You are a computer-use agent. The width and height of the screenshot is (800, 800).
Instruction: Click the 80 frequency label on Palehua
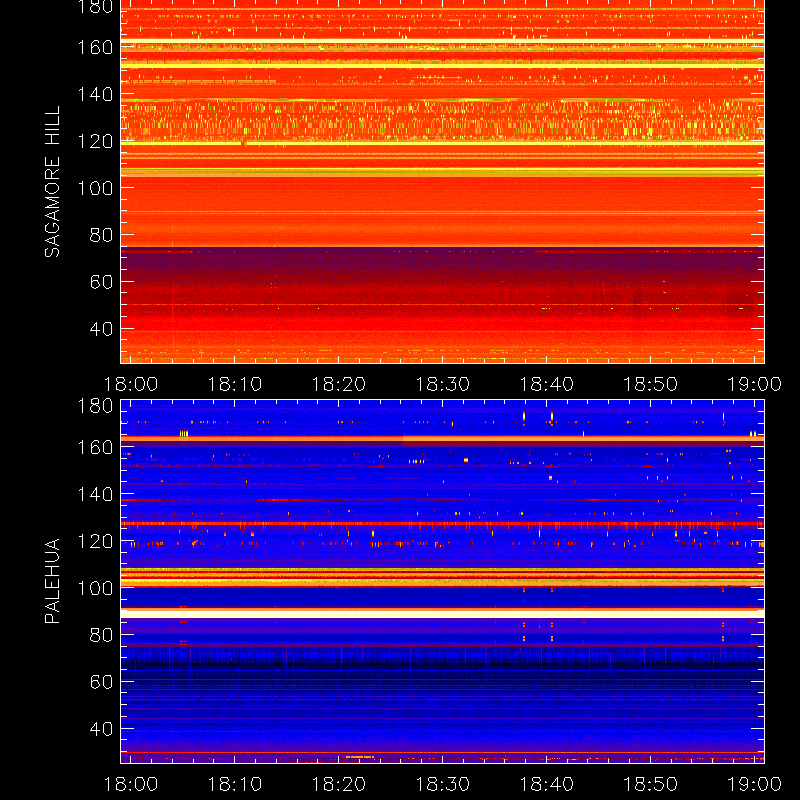click(x=102, y=635)
